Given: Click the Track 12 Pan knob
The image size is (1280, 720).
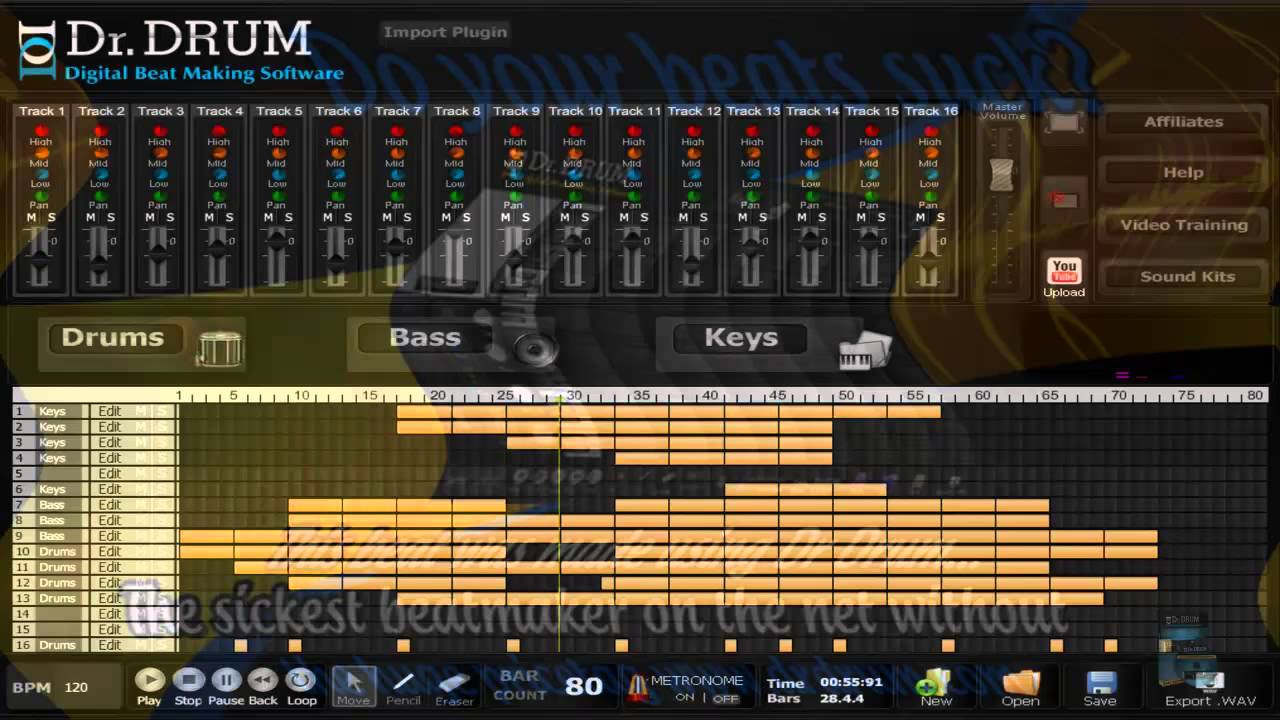Looking at the screenshot, I should tap(693, 196).
